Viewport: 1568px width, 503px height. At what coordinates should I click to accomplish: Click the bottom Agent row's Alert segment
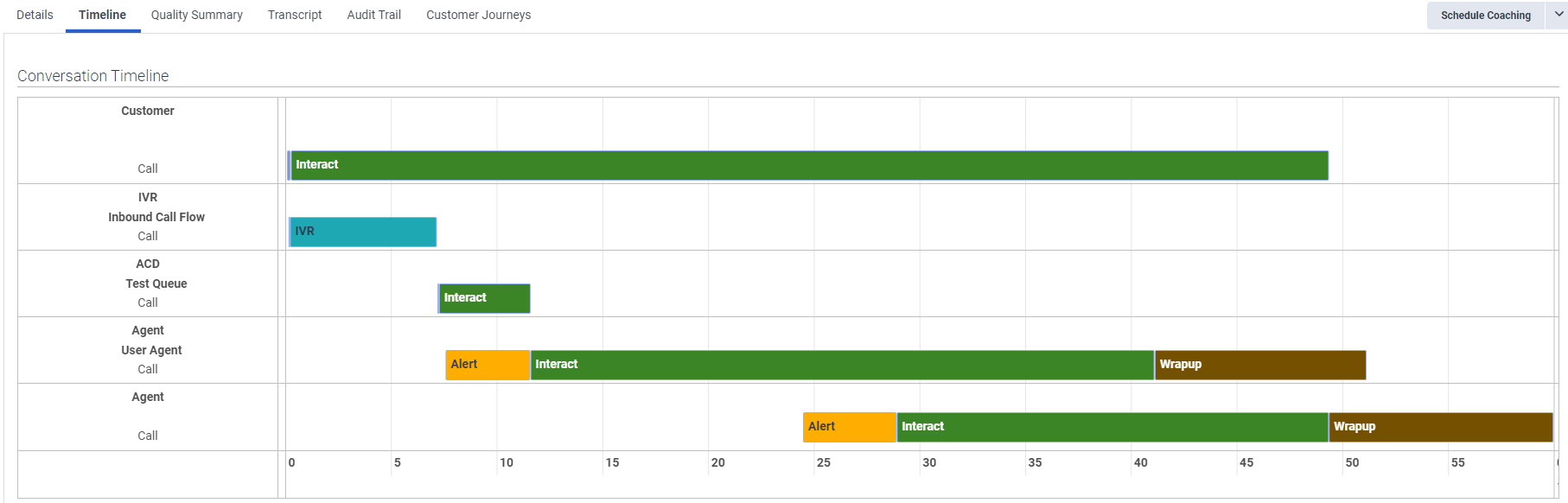pos(850,428)
